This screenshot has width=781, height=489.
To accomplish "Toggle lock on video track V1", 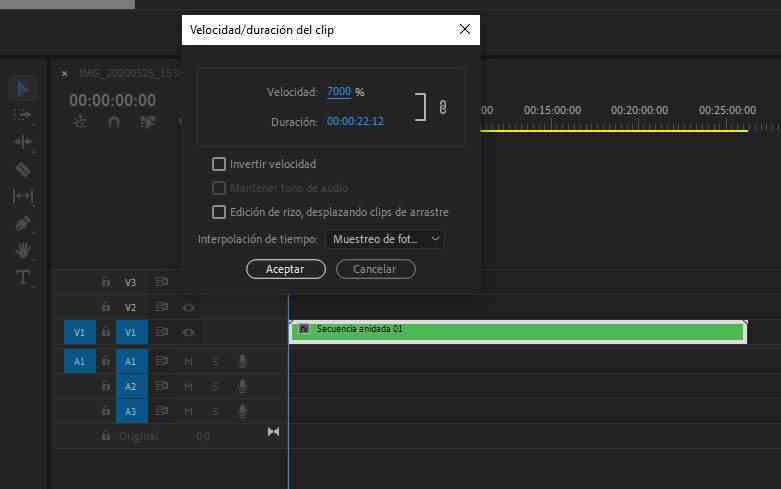I will coord(106,332).
